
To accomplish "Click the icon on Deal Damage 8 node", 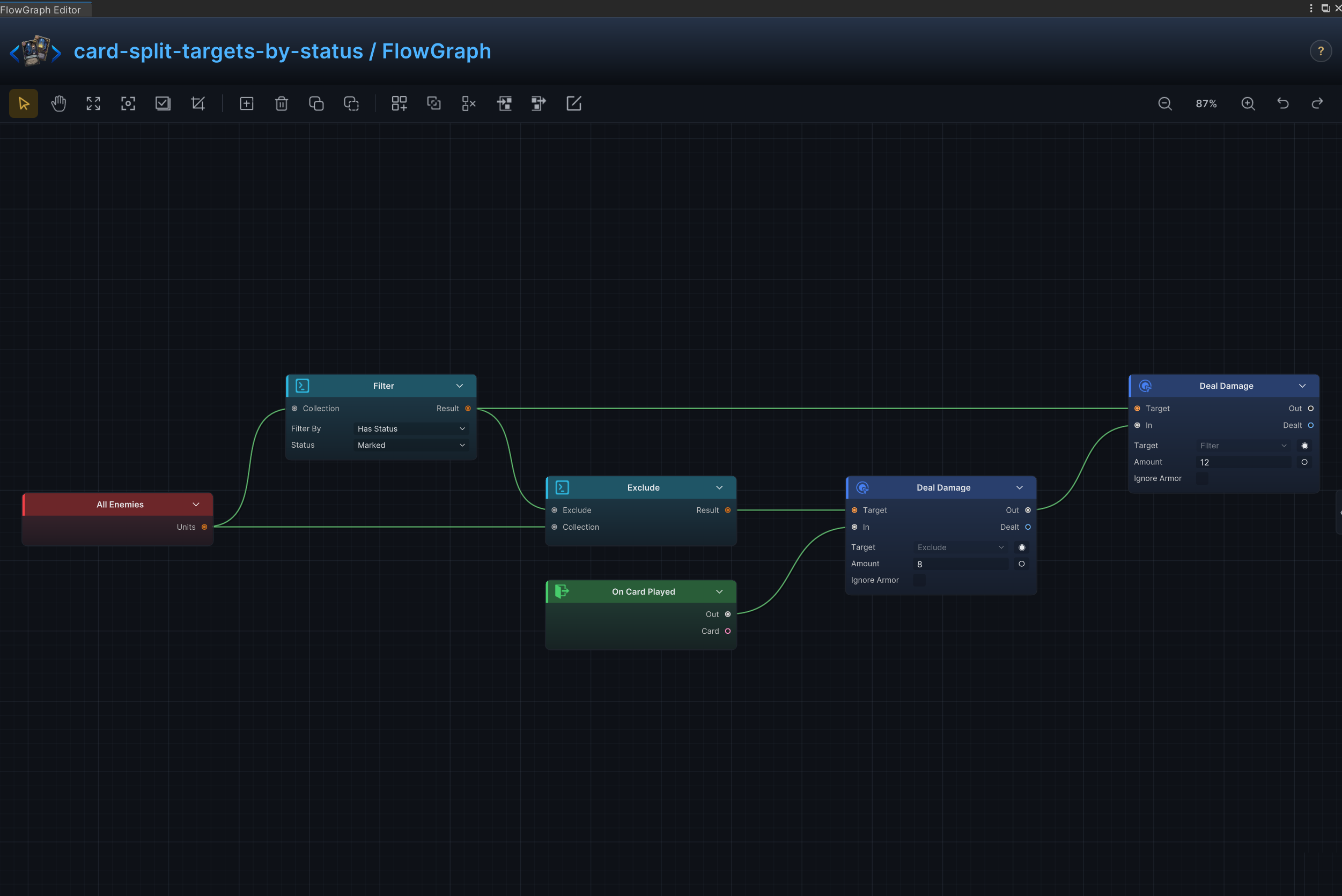I will coord(862,487).
